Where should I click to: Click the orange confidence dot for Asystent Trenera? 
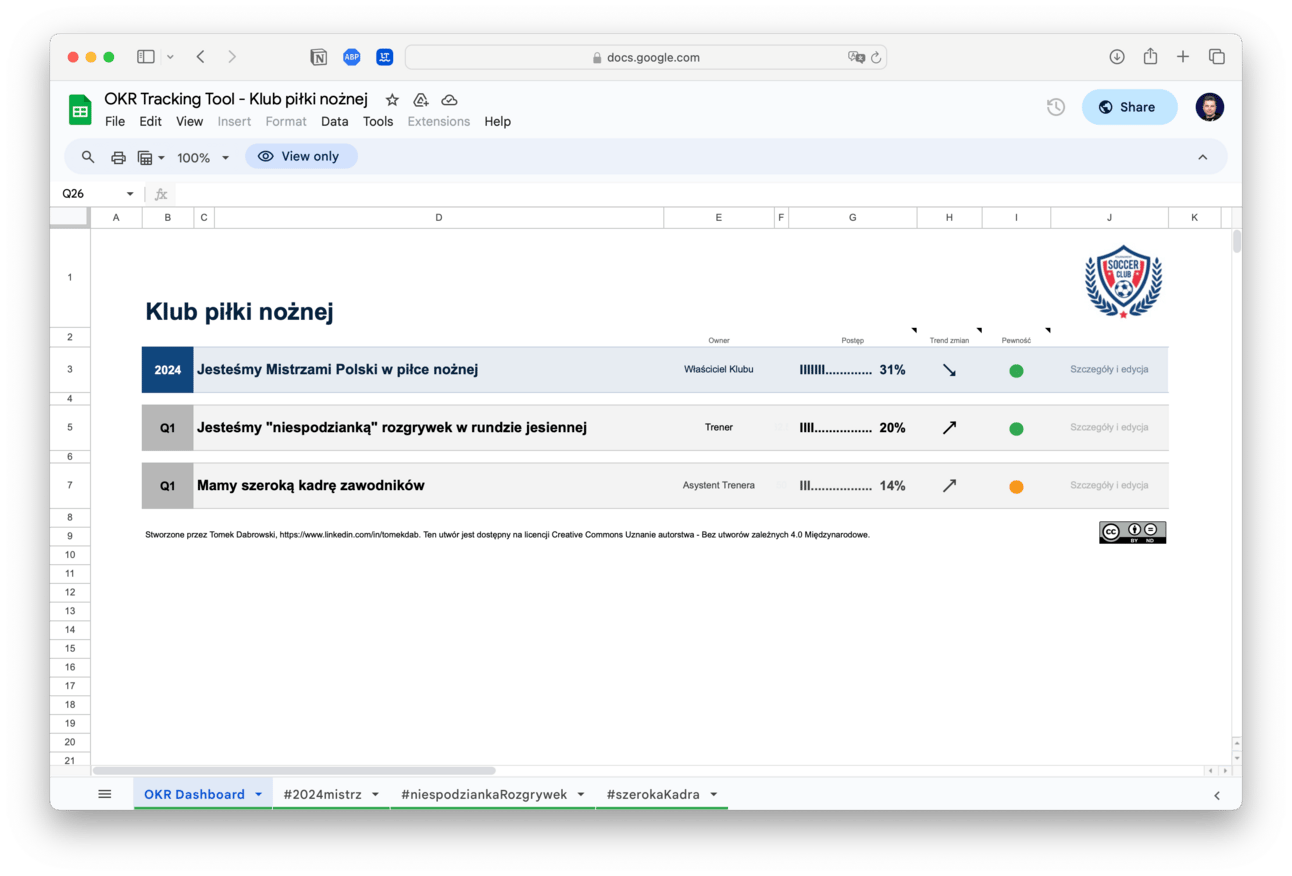[x=1016, y=487]
